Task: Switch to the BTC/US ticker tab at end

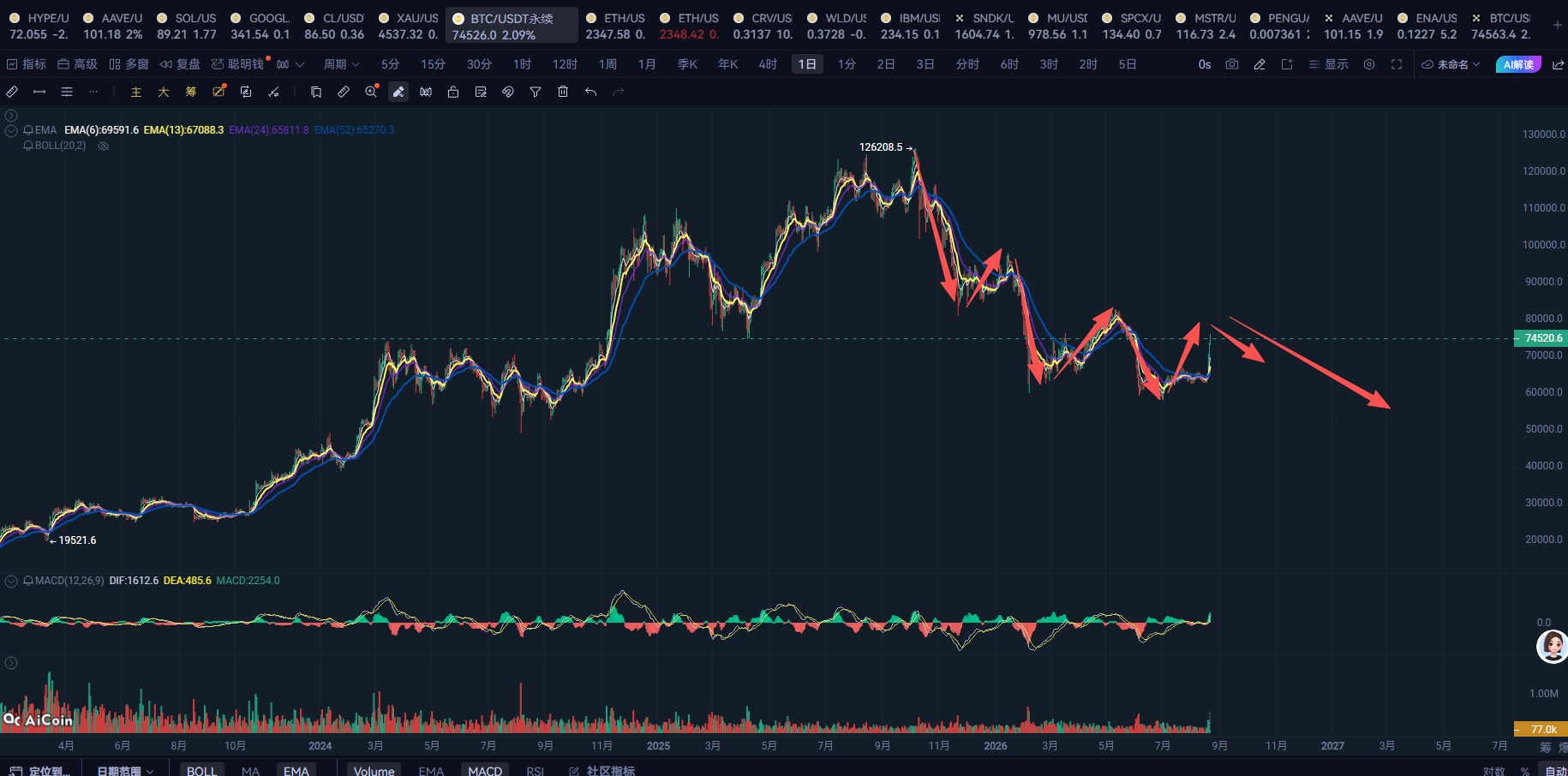Action: point(1500,26)
